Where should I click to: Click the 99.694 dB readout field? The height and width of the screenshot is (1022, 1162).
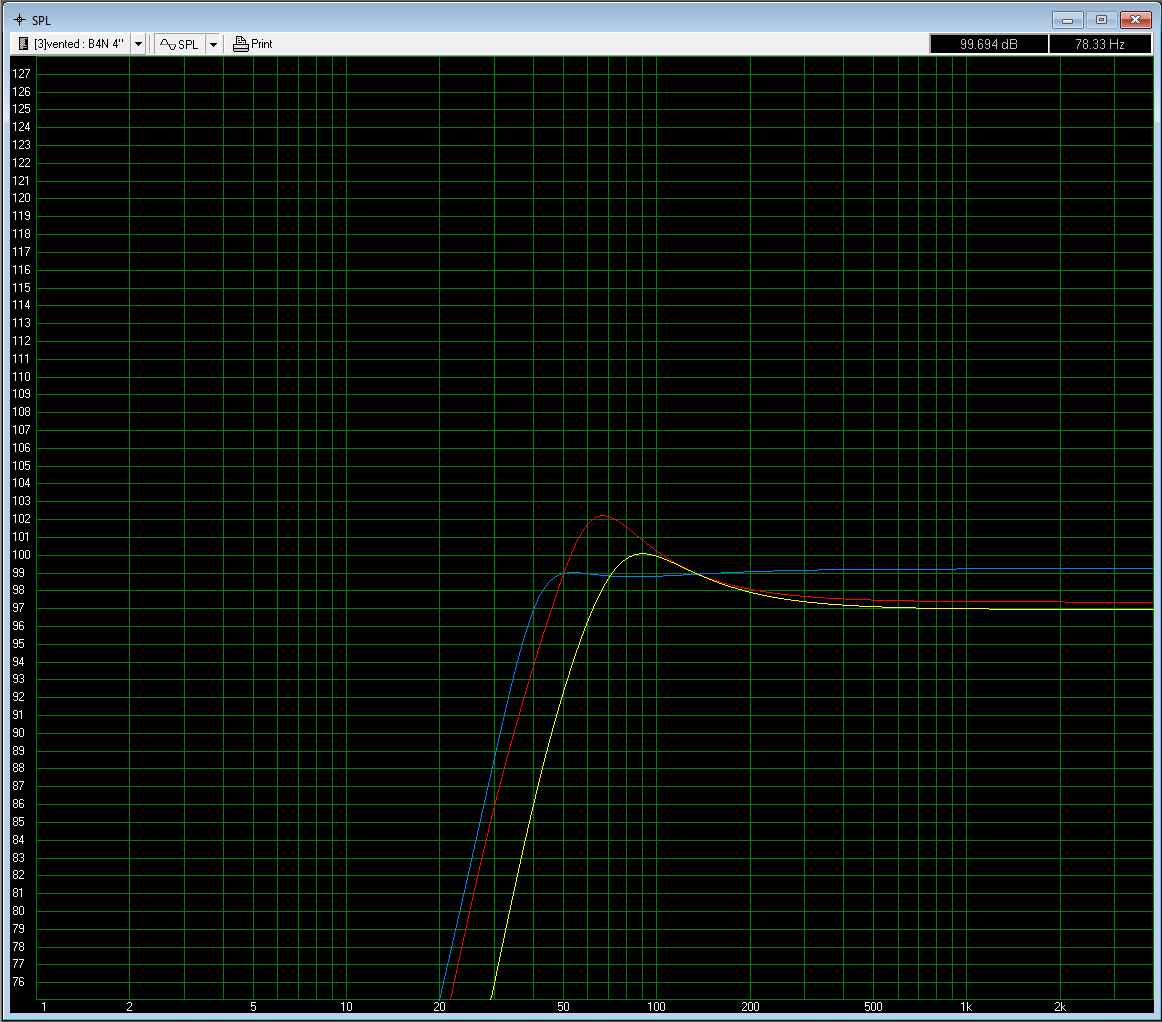point(988,44)
